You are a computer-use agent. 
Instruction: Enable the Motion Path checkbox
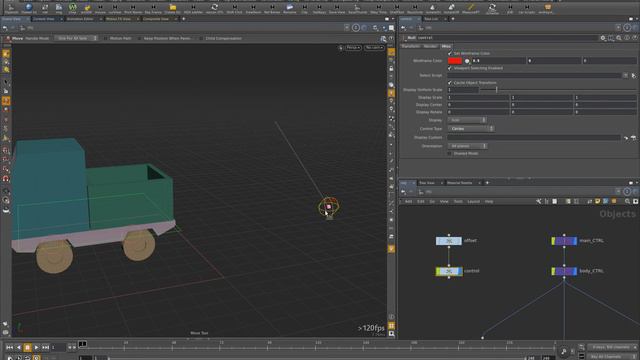pyautogui.click(x=105, y=38)
